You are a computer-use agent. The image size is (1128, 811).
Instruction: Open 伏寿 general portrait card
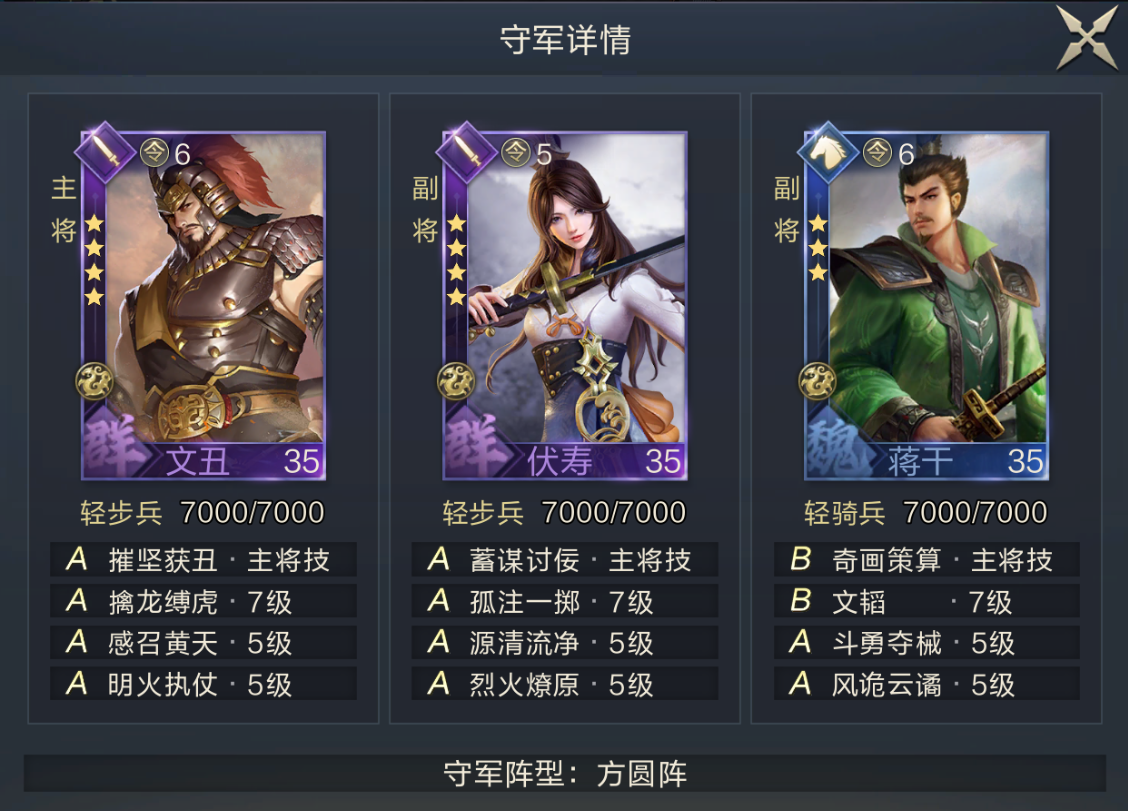coord(565,306)
